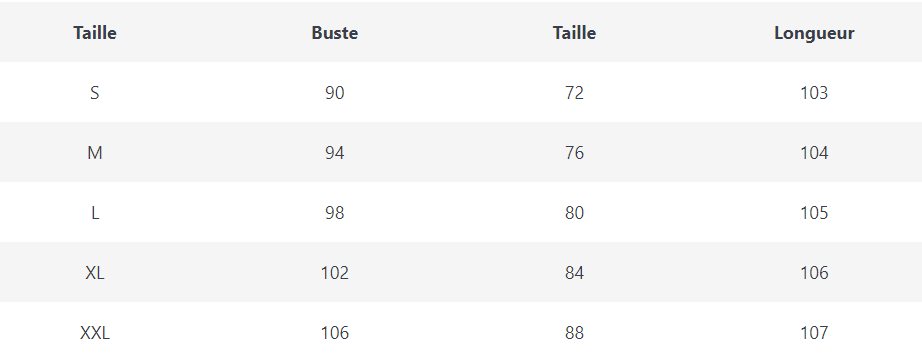Select waist value 72
Image resolution: width=922 pixels, height=361 pixels.
(574, 93)
